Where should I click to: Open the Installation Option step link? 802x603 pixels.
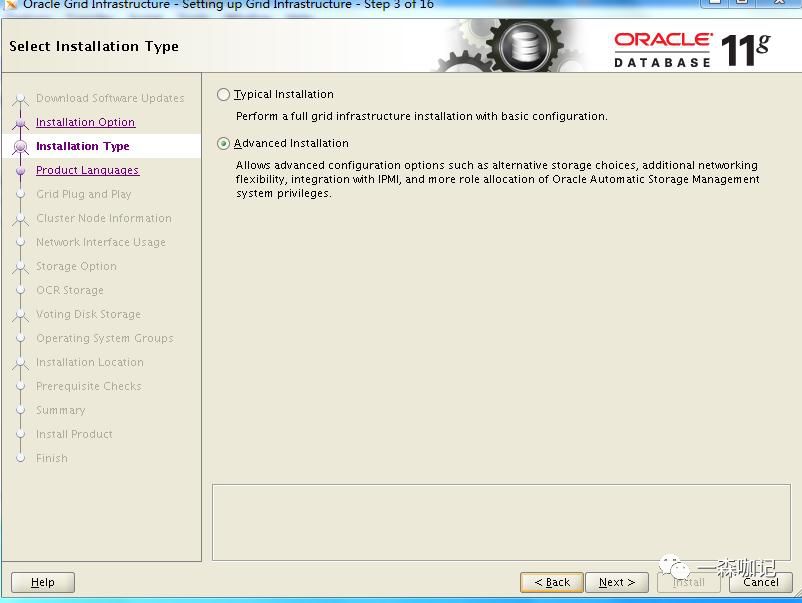85,122
